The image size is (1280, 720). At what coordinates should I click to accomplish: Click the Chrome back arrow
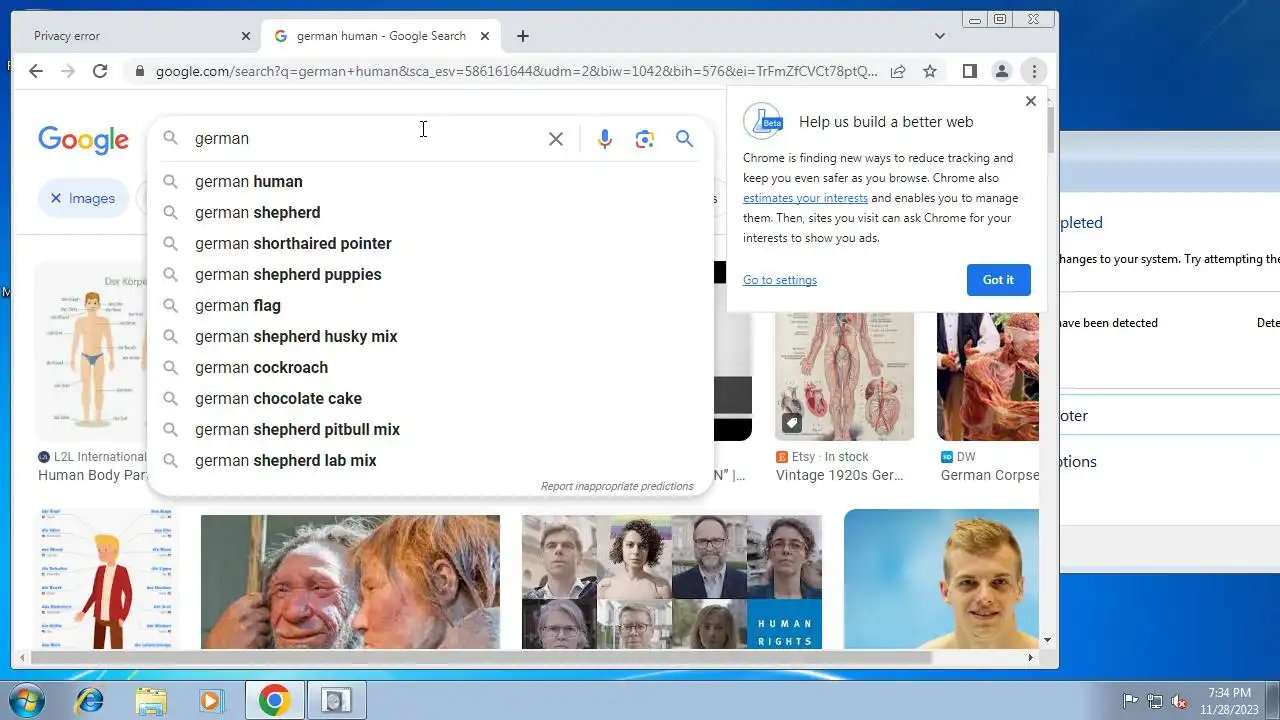click(x=36, y=71)
